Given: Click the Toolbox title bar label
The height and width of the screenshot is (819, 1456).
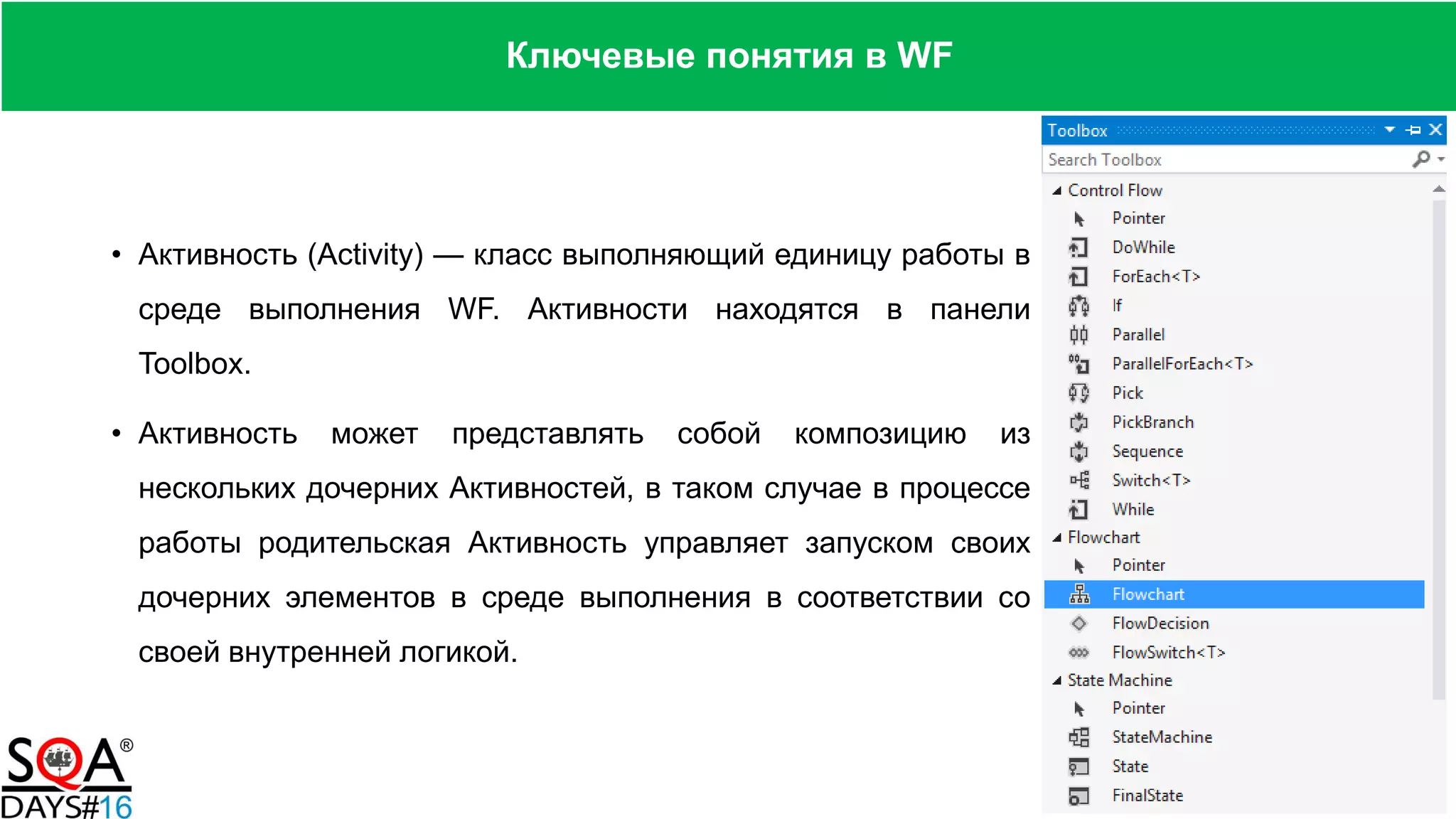Looking at the screenshot, I should click(1077, 131).
